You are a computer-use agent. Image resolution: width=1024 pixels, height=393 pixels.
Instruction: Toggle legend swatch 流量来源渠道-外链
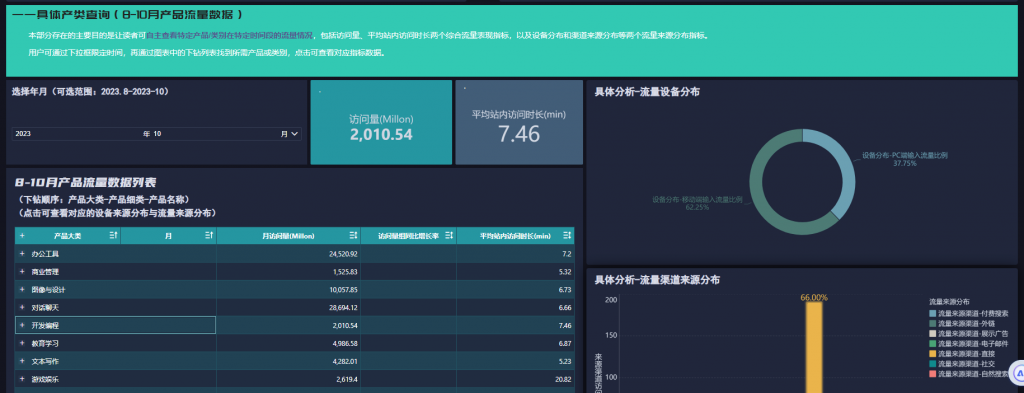pyautogui.click(x=933, y=323)
